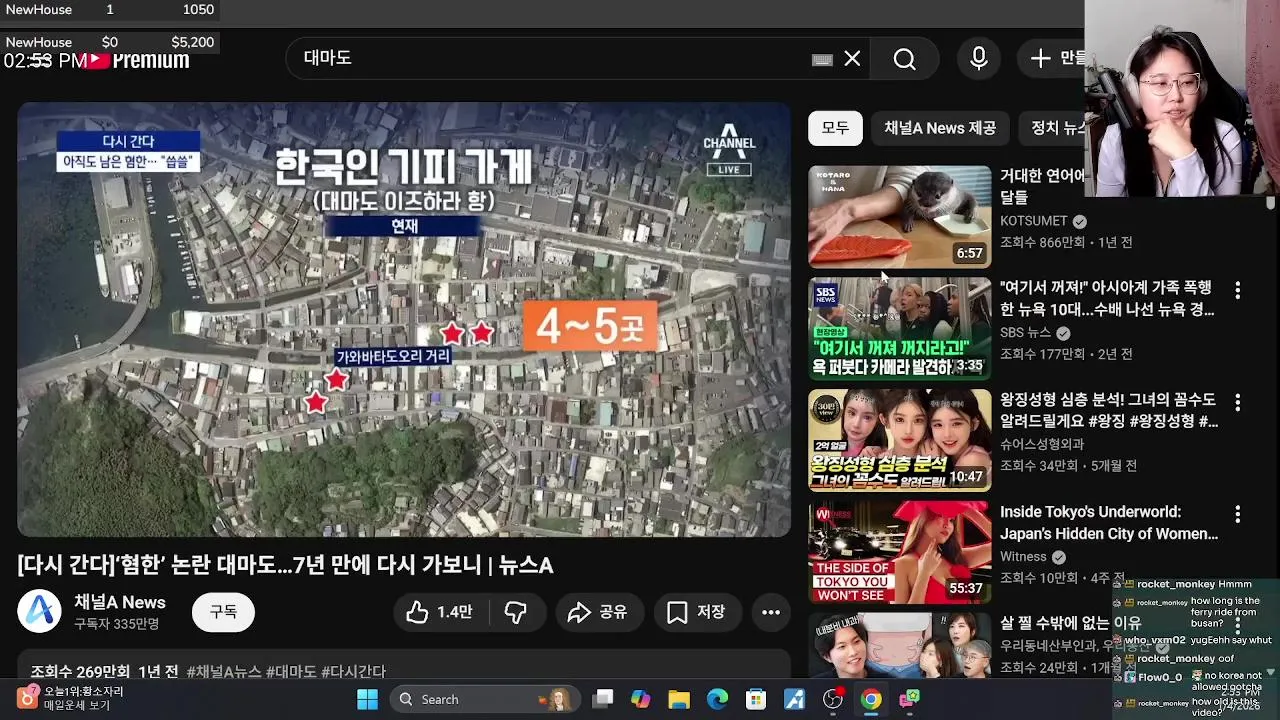Screen dimensions: 1280x720
Task: Like the video (1.4만 thumbs up)
Action: tap(439, 612)
